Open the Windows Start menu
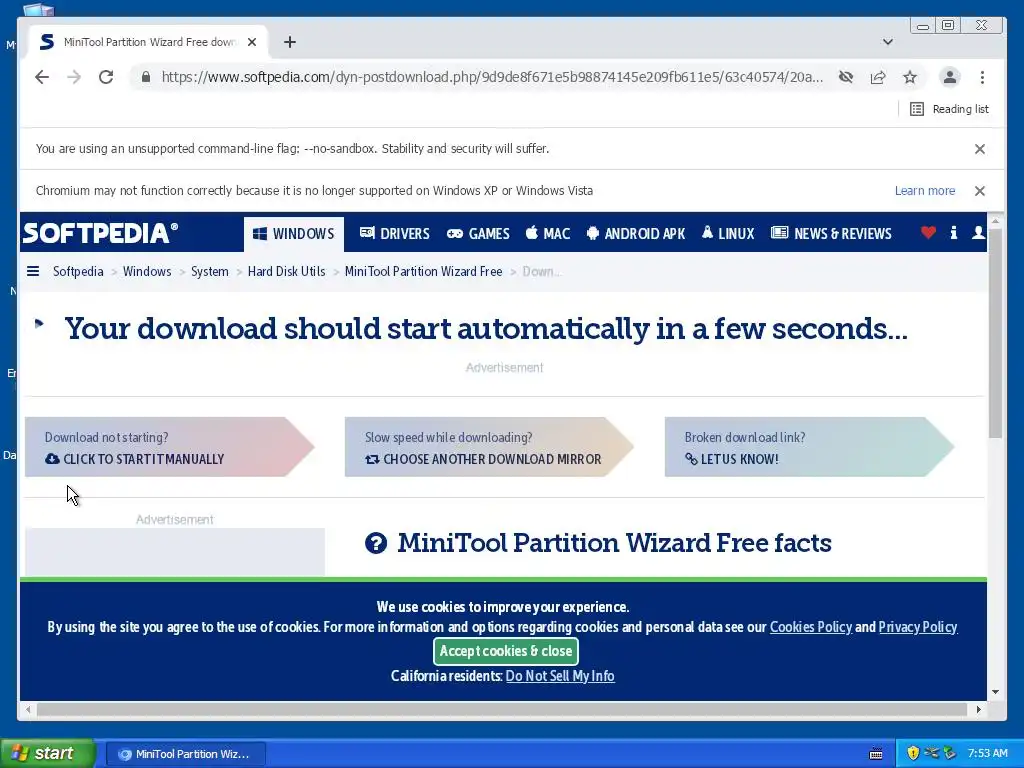This screenshot has width=1024, height=768. (48, 753)
